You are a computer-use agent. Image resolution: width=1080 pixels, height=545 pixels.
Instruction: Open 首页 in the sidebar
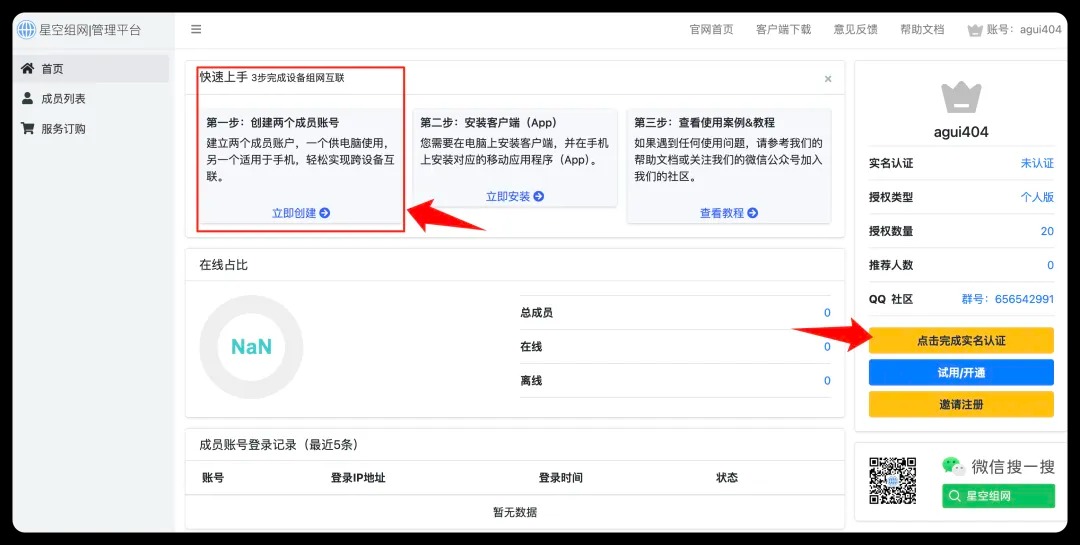pyautogui.click(x=52, y=69)
